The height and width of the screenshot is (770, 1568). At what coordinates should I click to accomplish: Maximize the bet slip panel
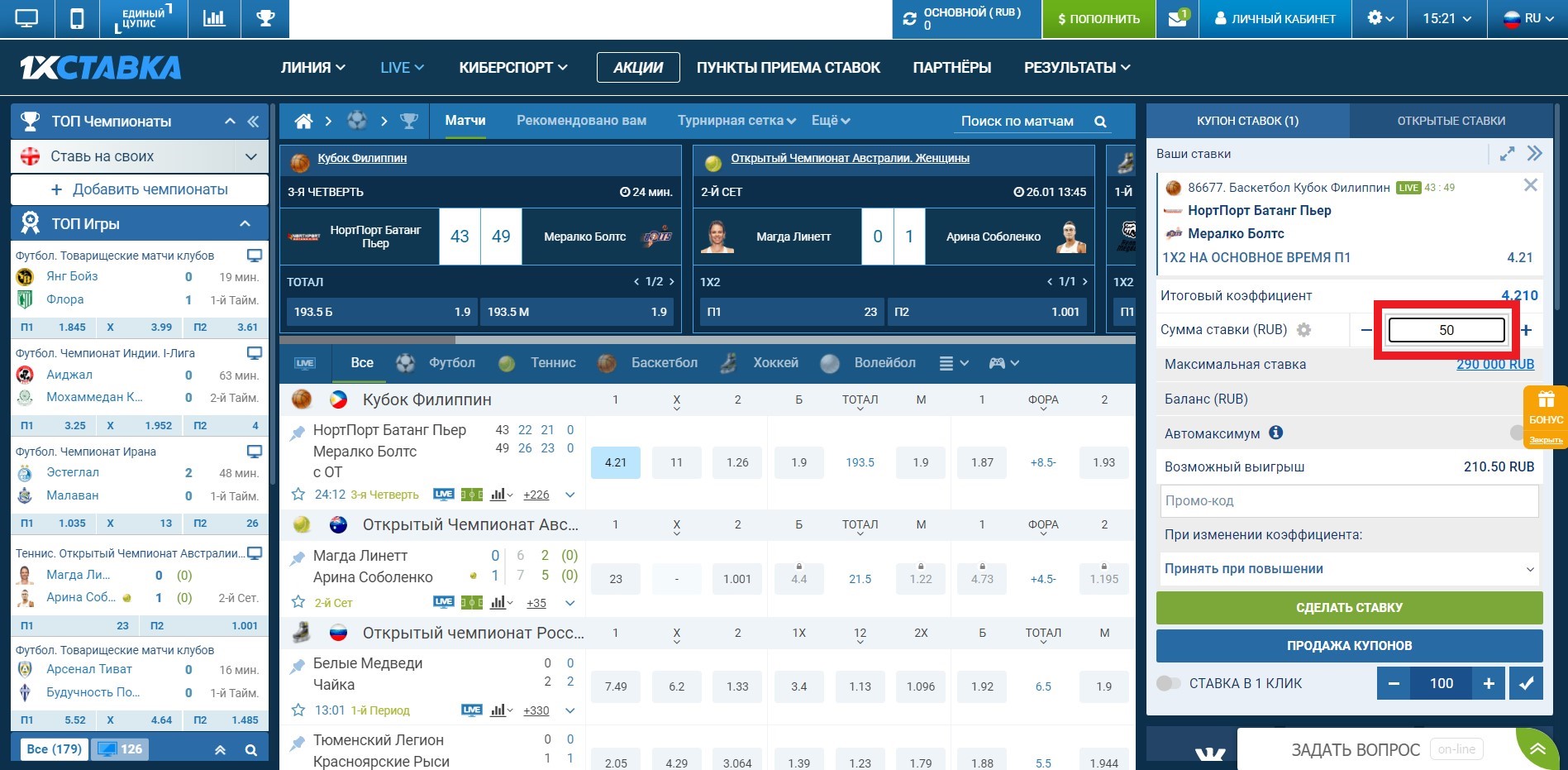click(x=1507, y=154)
